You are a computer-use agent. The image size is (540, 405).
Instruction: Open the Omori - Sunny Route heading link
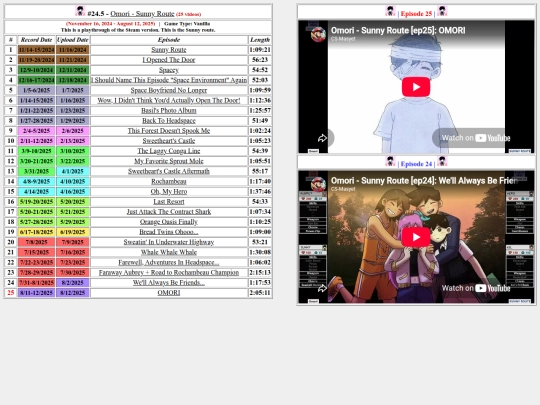click(x=142, y=13)
